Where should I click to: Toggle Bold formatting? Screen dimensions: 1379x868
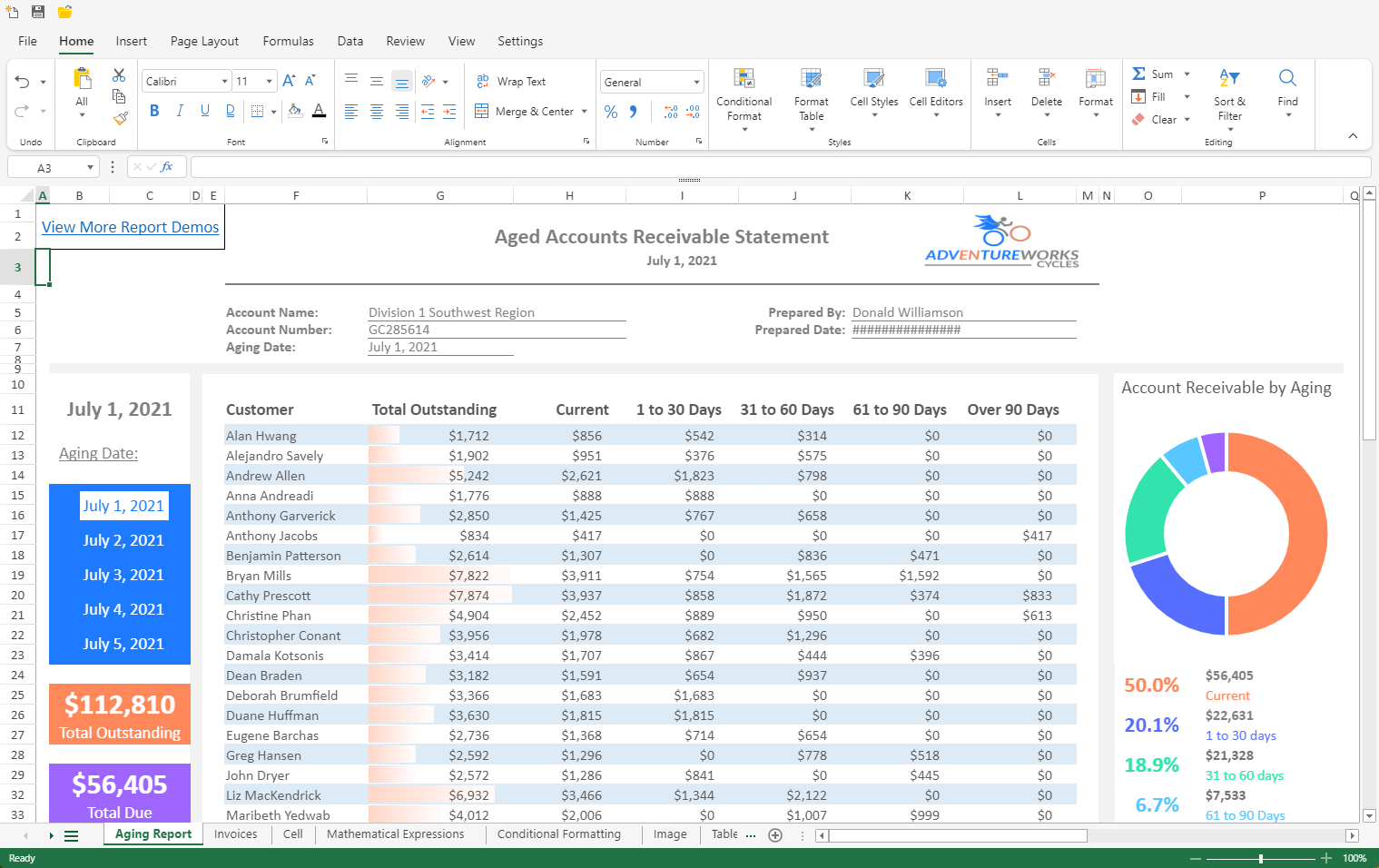point(154,111)
